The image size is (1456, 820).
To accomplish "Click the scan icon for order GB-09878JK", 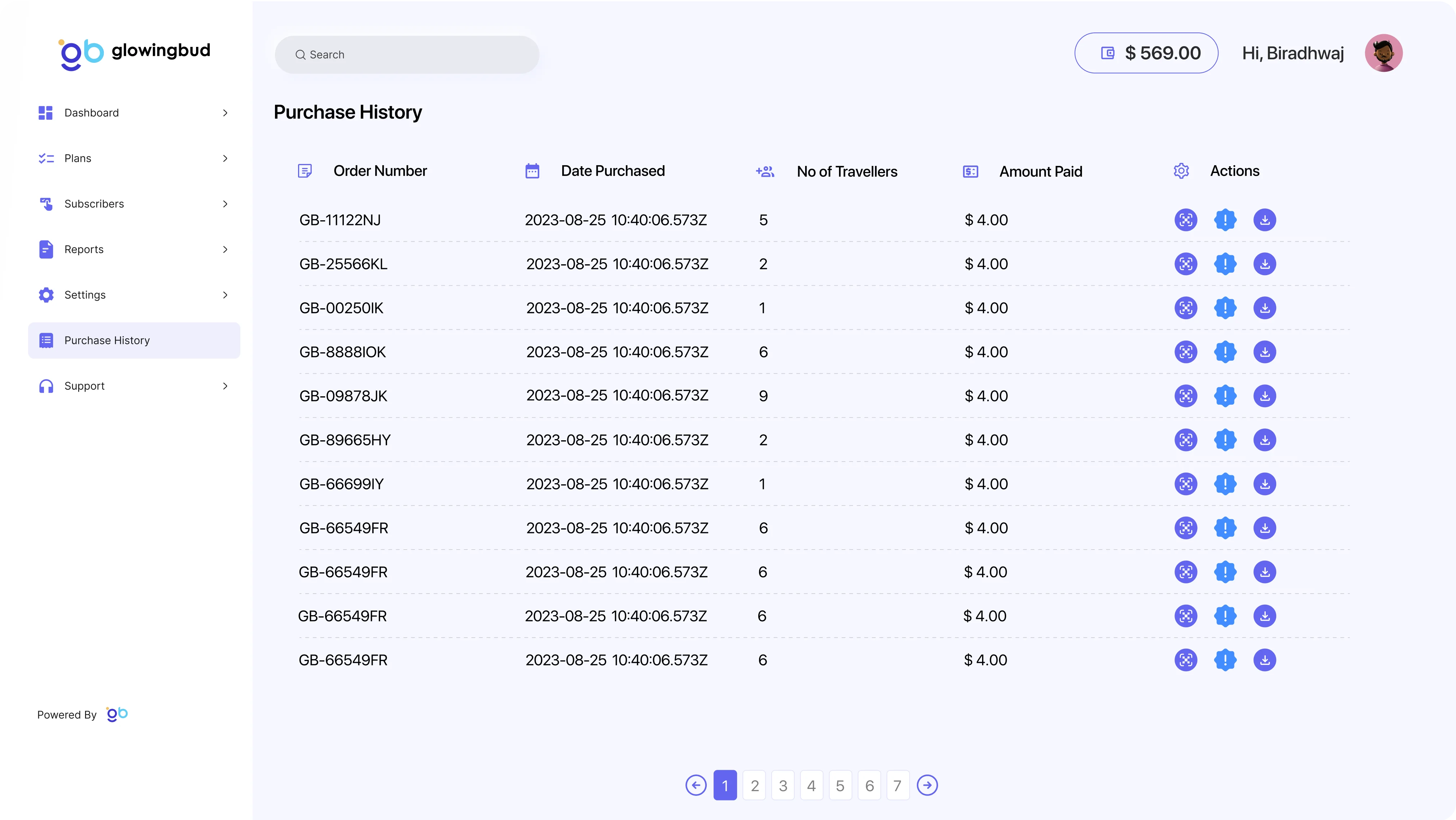I will click(x=1185, y=396).
